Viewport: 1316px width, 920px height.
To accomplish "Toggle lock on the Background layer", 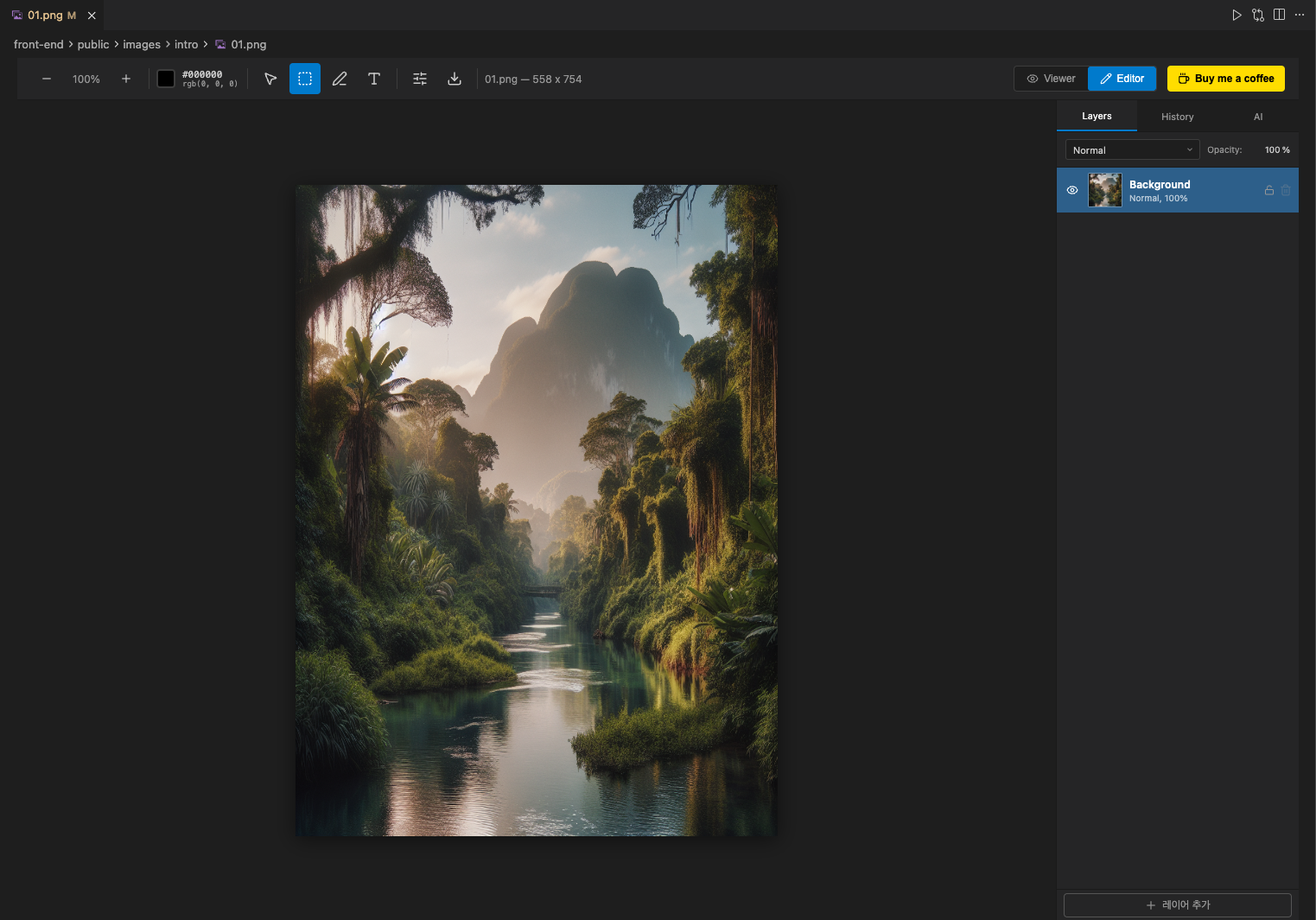I will [x=1269, y=190].
